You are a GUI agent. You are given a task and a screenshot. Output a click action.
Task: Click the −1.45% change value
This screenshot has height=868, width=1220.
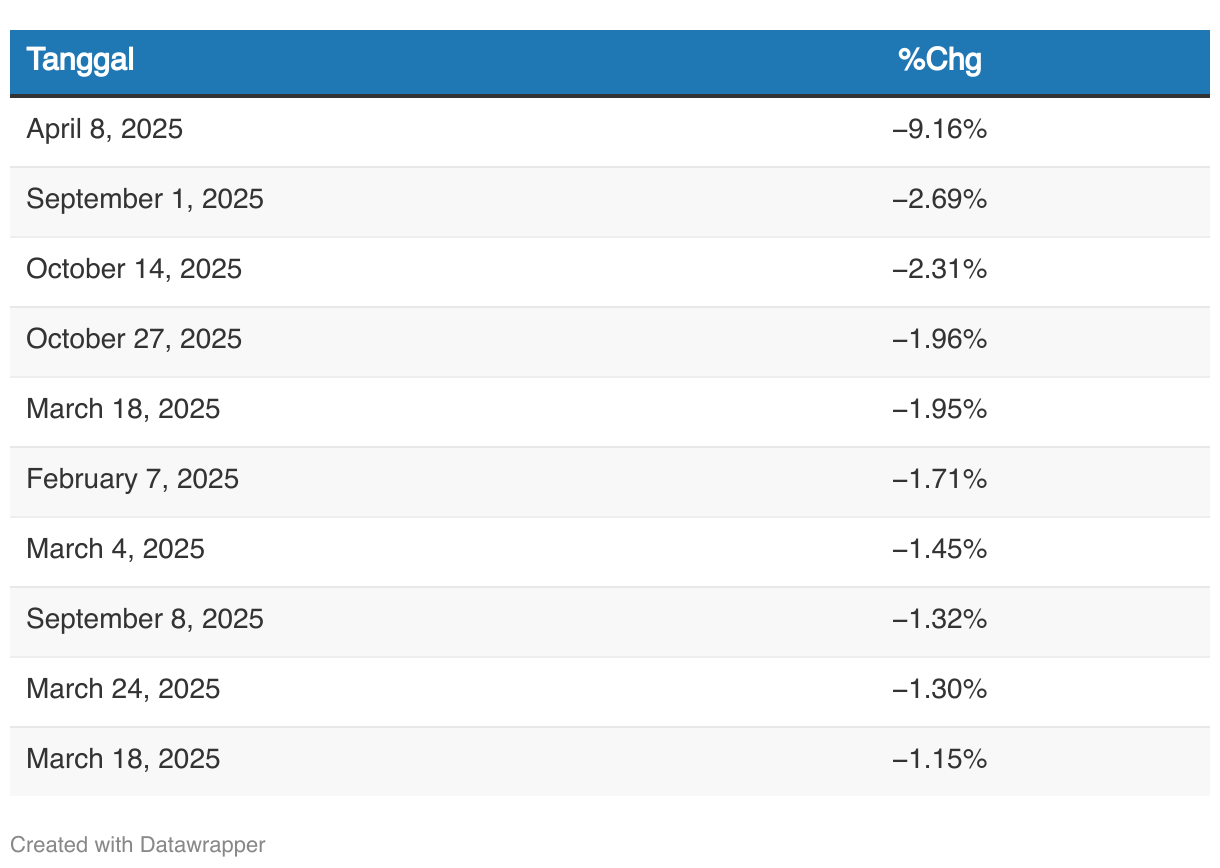coord(940,549)
